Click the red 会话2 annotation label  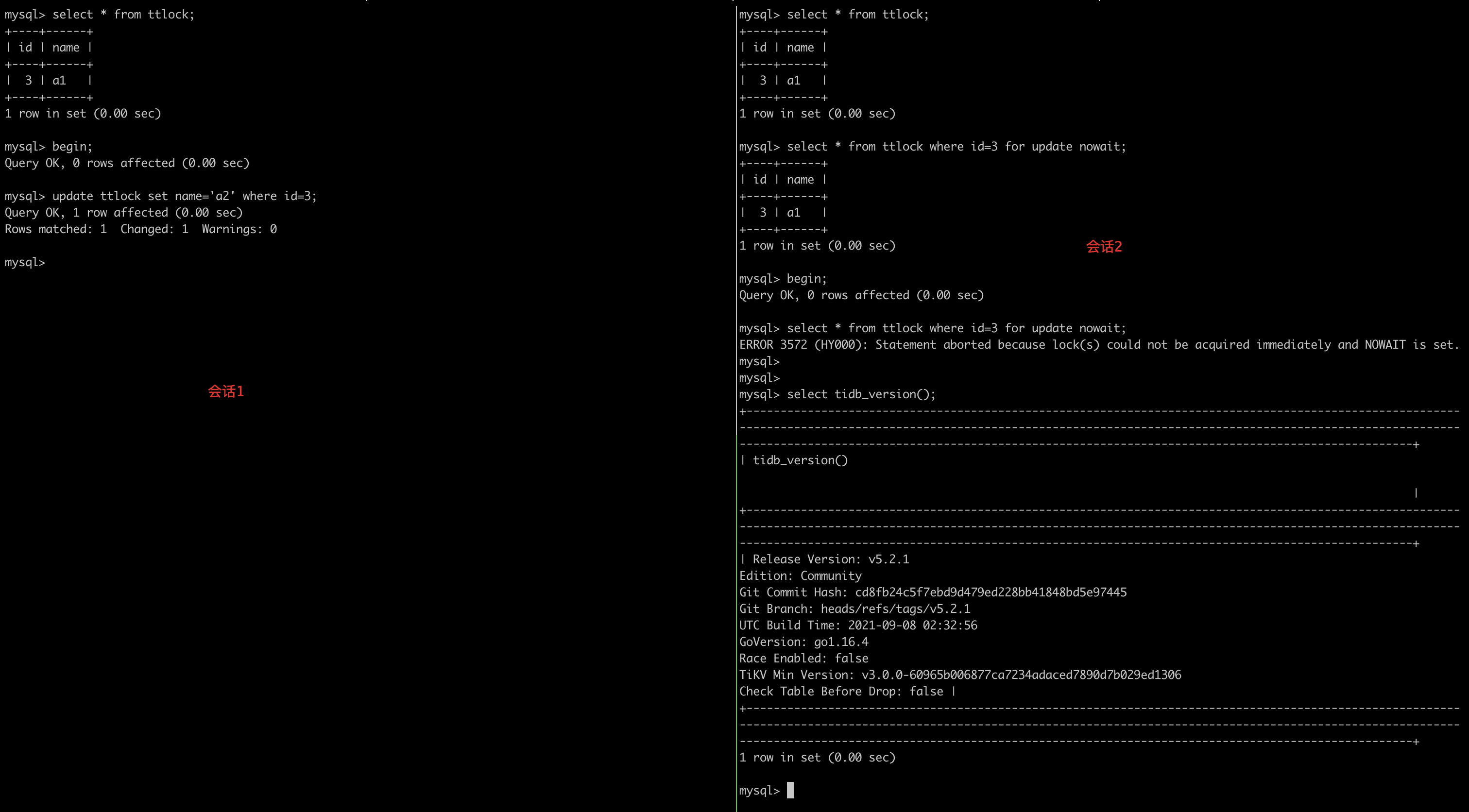pyautogui.click(x=1104, y=246)
